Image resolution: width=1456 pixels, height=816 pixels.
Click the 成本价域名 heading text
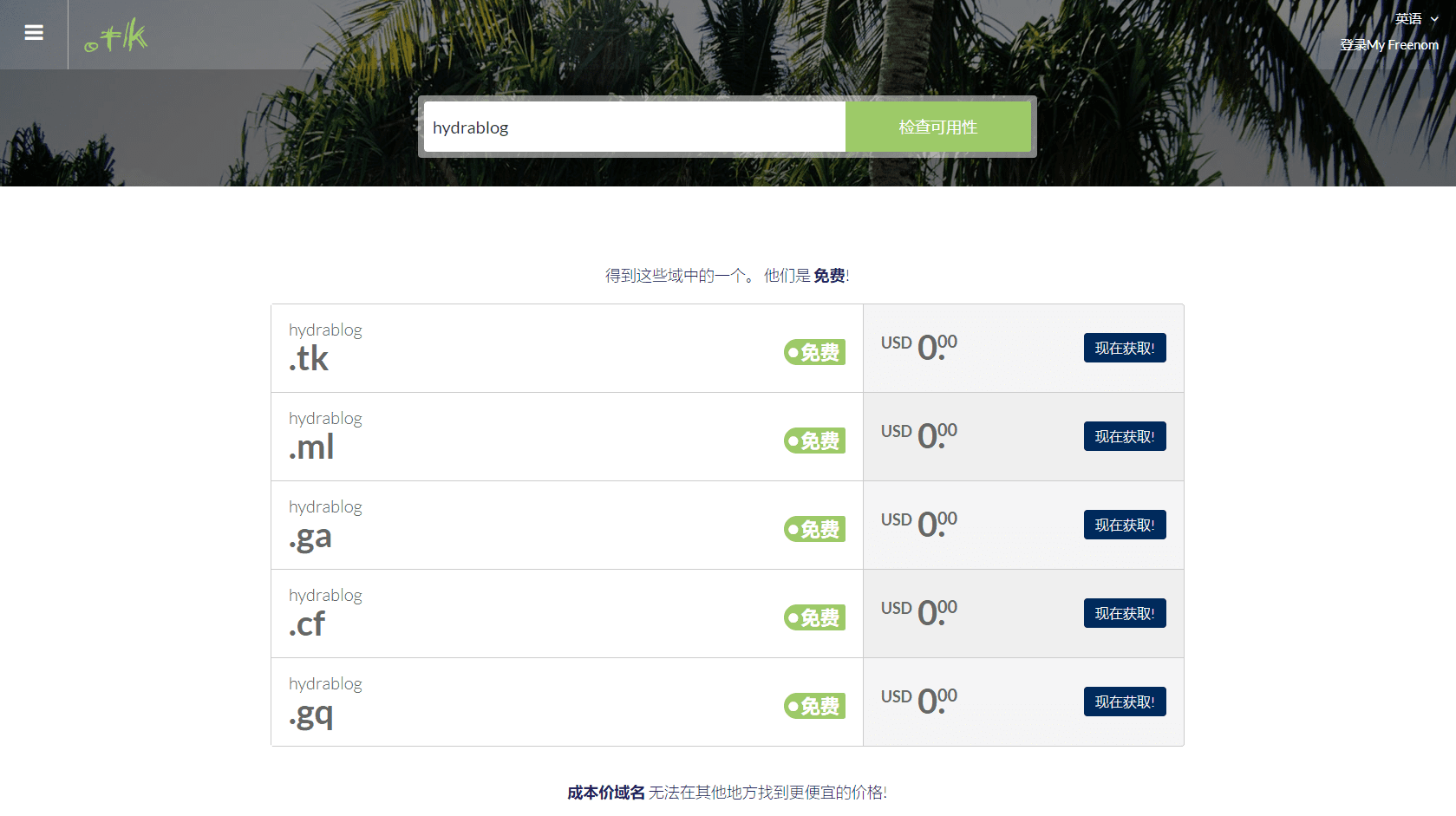point(606,793)
